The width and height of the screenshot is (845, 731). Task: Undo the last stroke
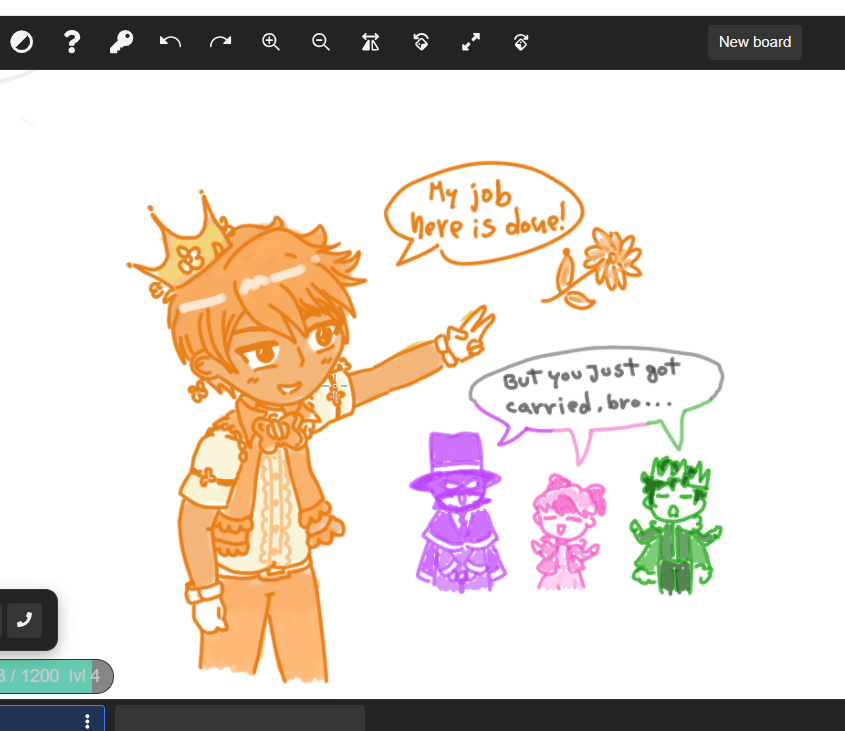[x=170, y=42]
